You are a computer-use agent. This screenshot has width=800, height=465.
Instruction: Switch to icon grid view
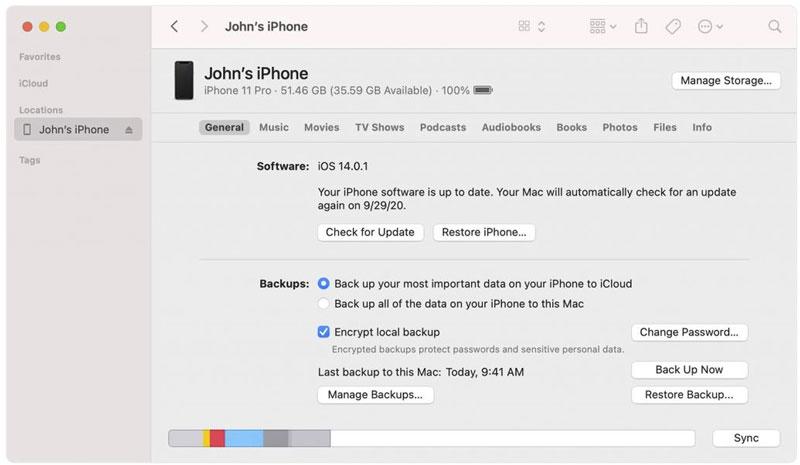[524, 26]
